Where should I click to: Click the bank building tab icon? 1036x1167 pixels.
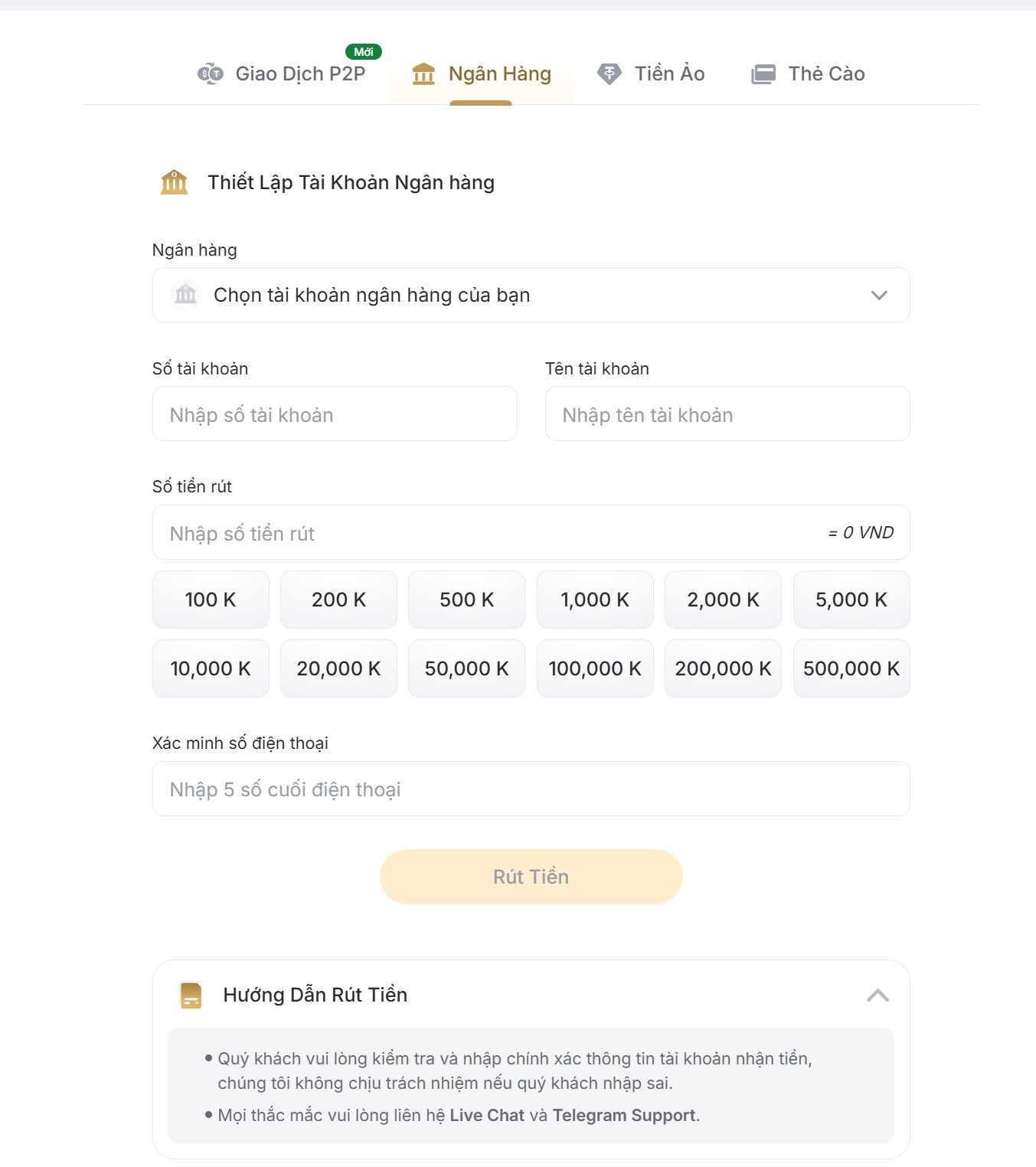point(423,74)
